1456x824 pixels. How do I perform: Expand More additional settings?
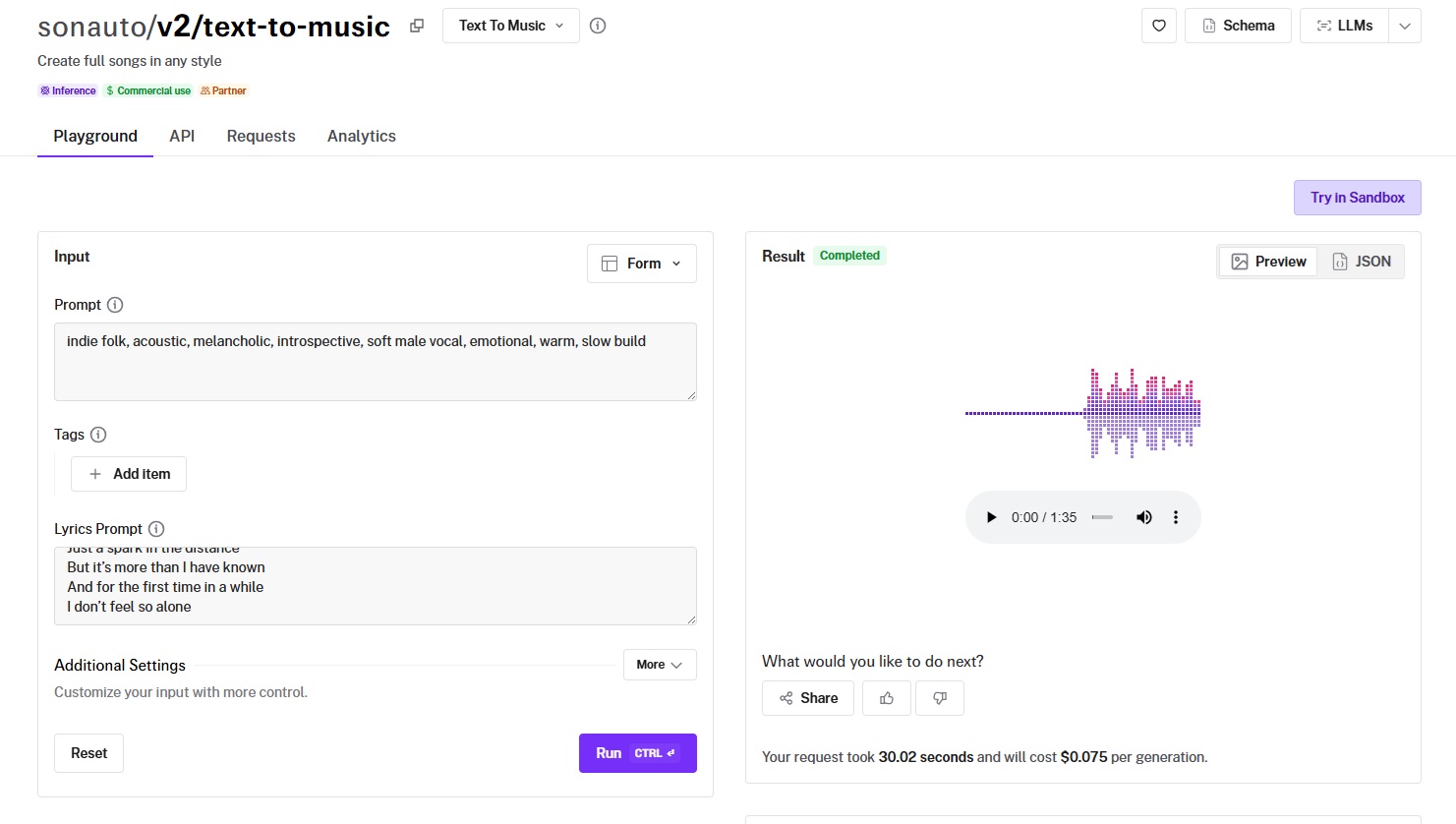tap(660, 665)
